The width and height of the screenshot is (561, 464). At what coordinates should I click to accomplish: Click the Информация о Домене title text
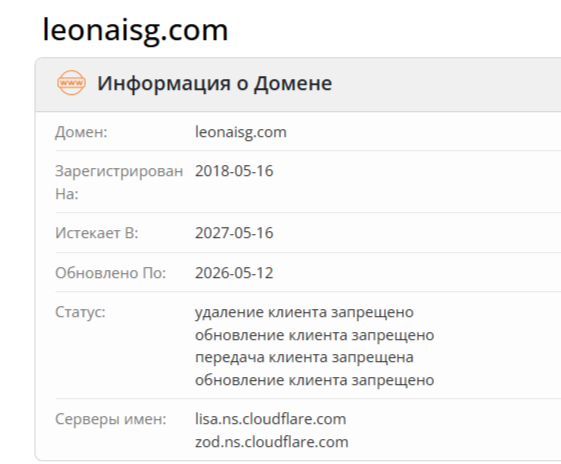215,83
